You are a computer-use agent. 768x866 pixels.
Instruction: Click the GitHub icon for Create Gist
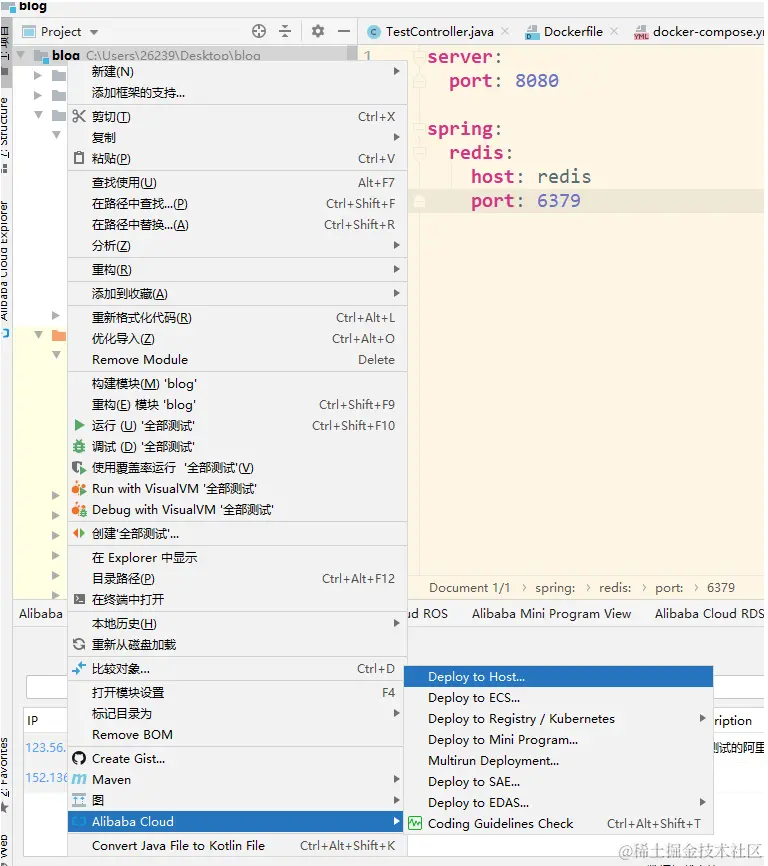(79, 758)
